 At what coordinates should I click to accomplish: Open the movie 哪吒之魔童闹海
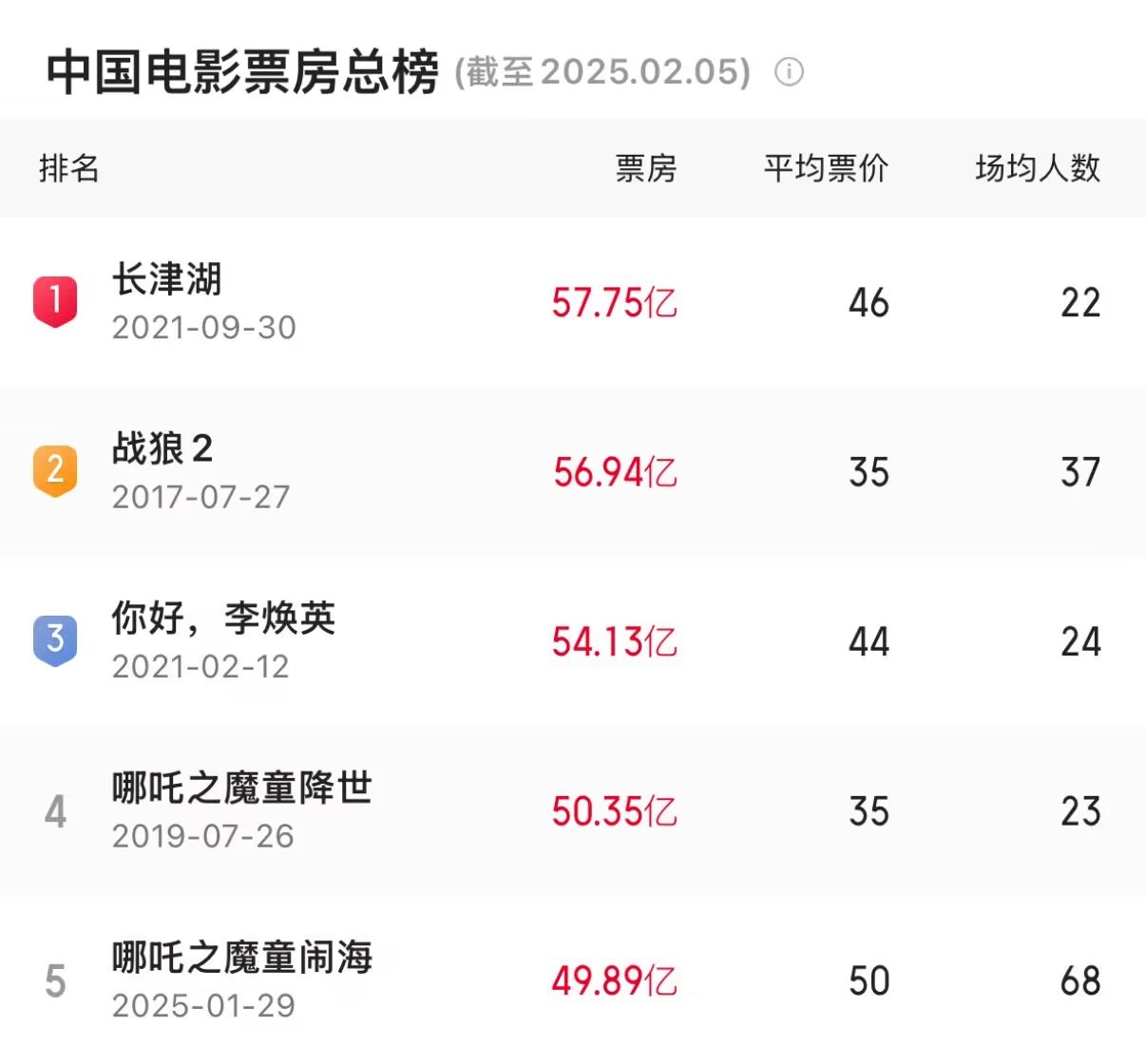click(241, 958)
